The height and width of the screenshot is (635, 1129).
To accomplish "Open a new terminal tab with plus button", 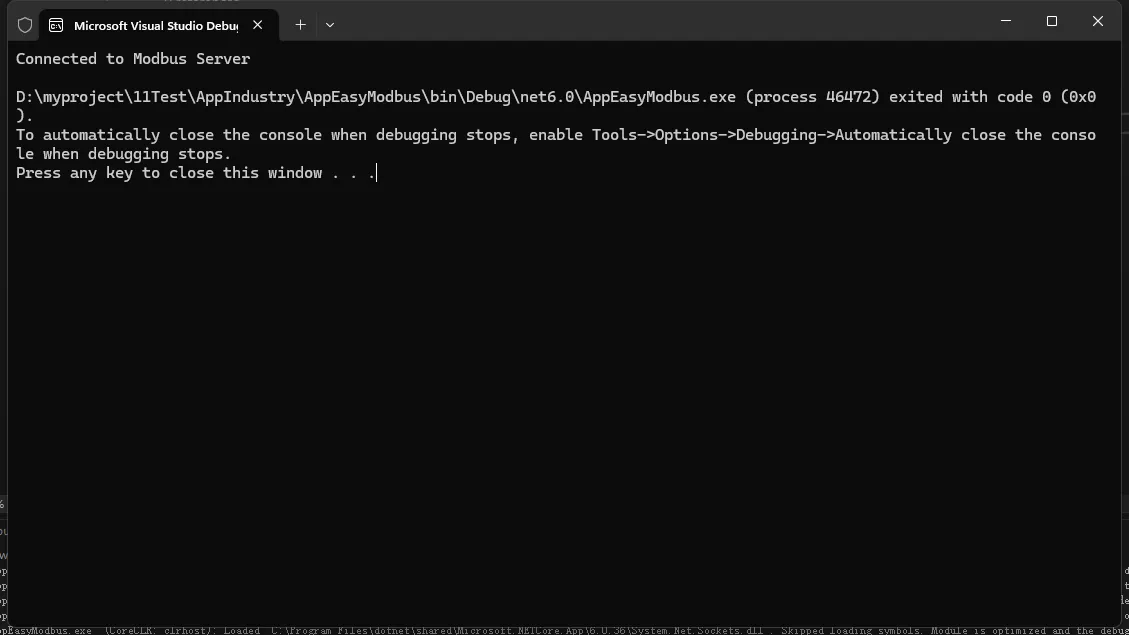I will click(x=300, y=25).
